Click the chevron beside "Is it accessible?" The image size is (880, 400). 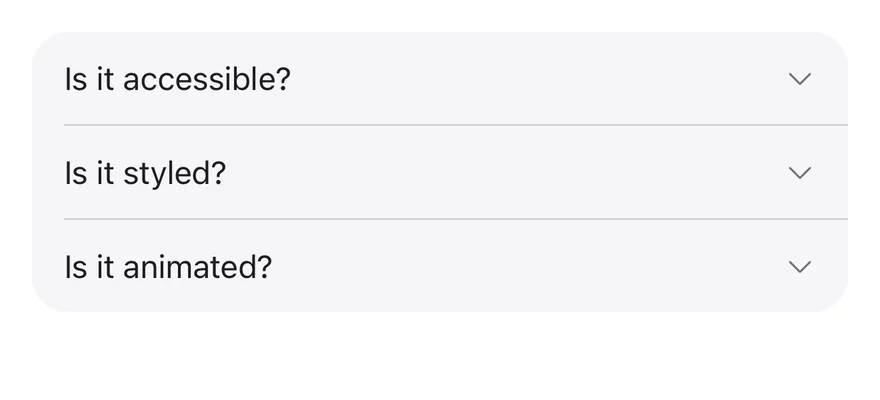[800, 79]
